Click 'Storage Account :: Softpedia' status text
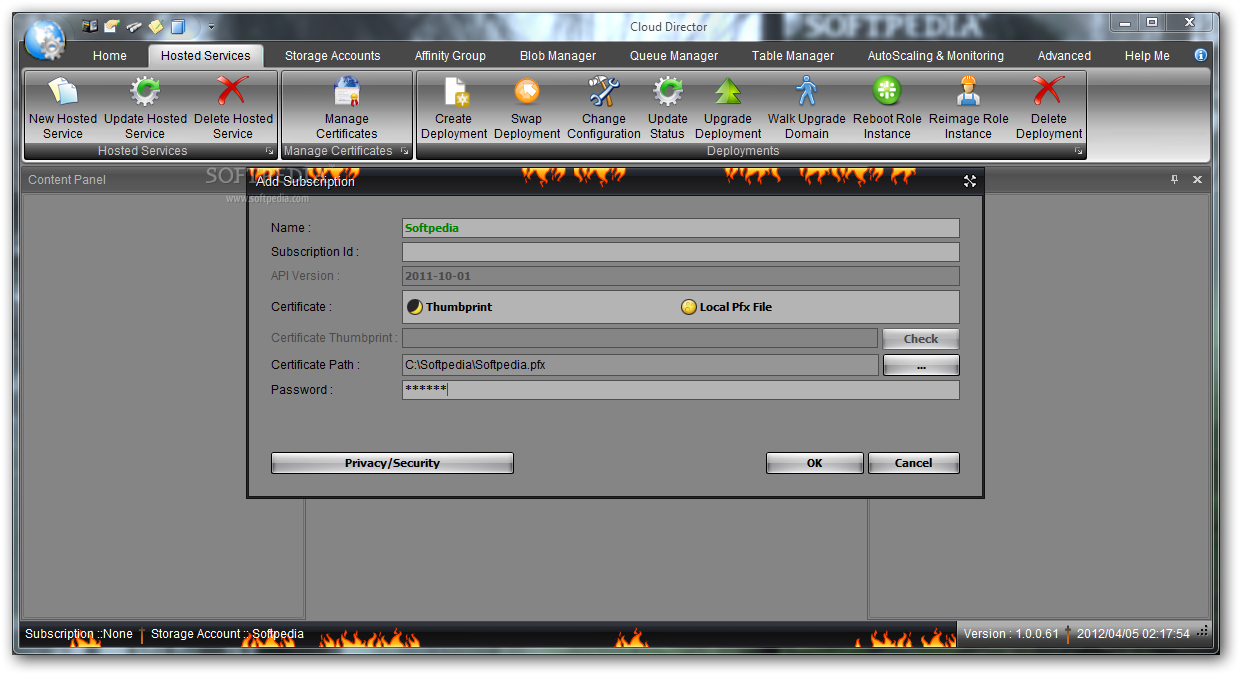This screenshot has height=675, width=1240. point(227,634)
